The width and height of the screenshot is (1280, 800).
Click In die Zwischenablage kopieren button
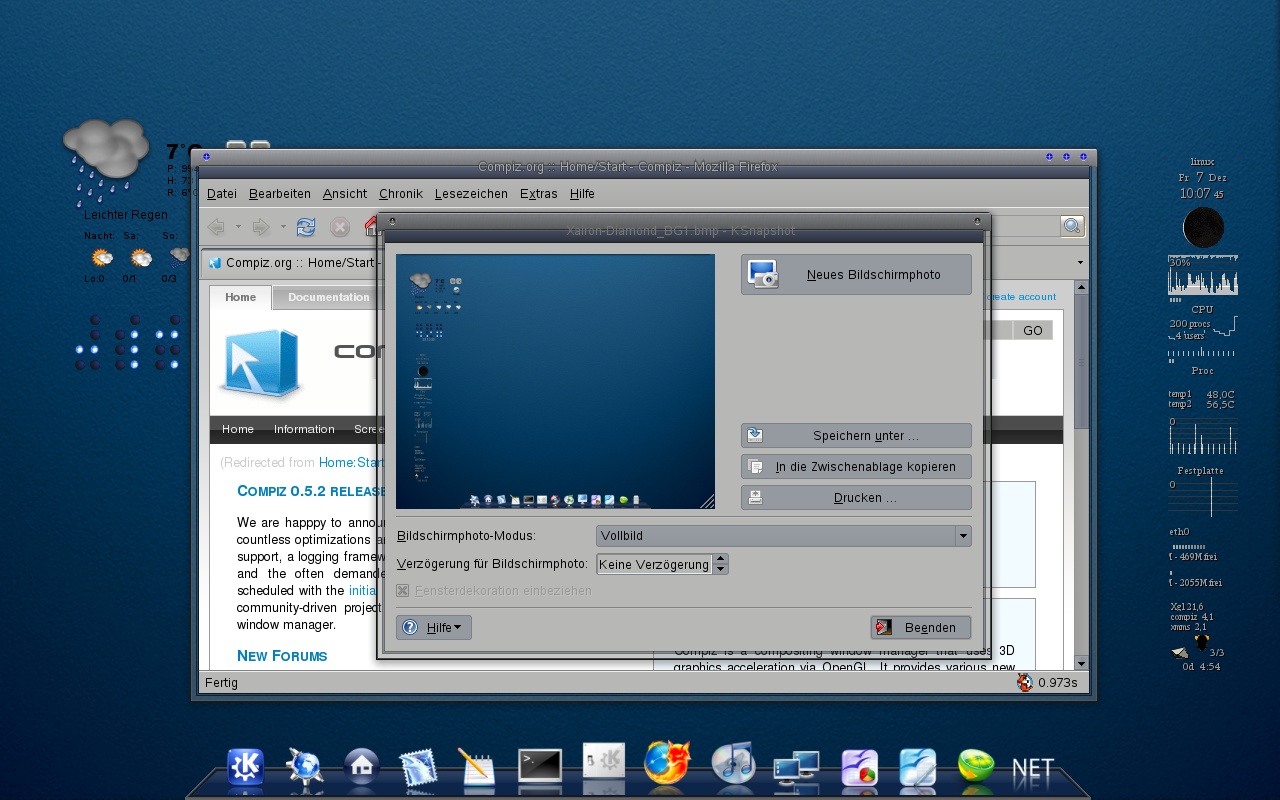[856, 466]
